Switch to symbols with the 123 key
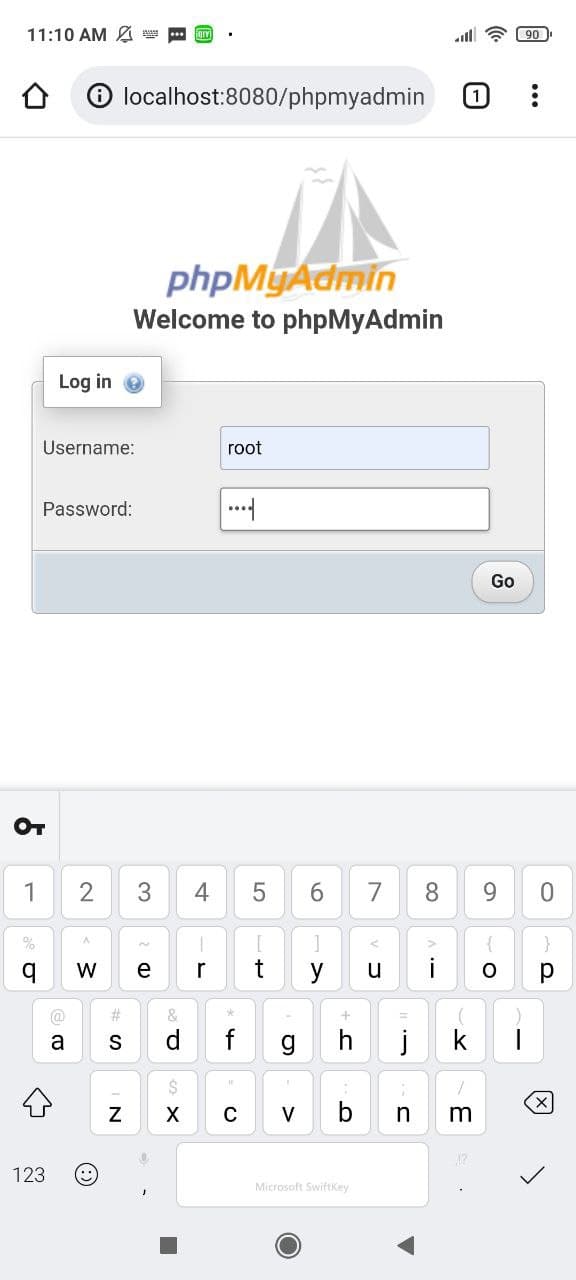 coord(29,1175)
